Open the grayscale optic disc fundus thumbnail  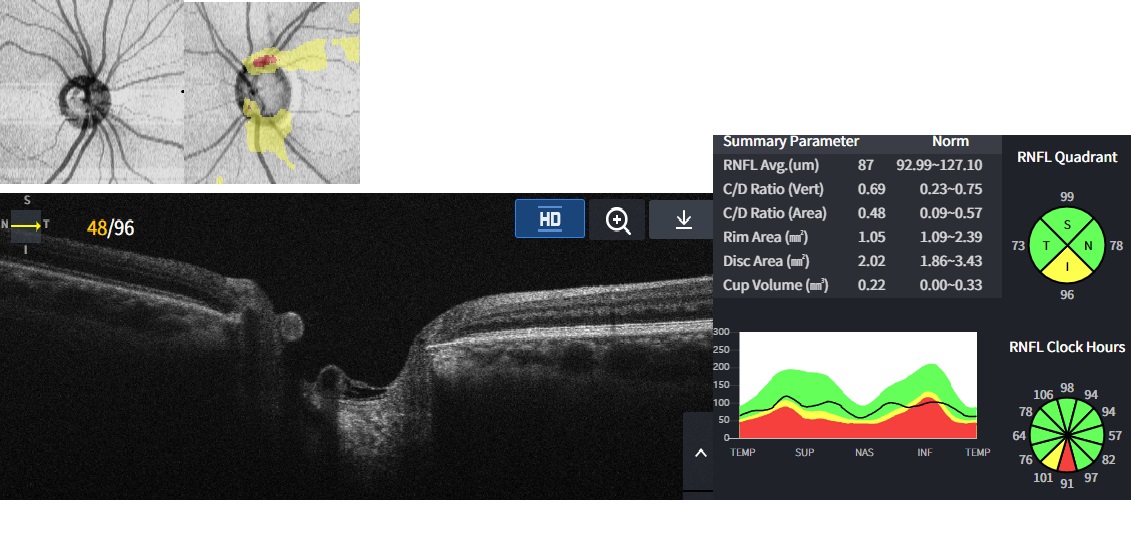[x=92, y=92]
